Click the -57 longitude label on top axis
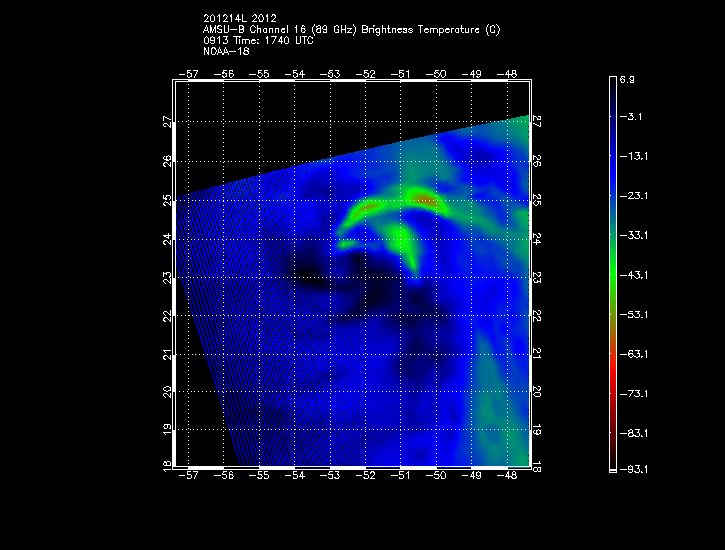725x550 pixels. click(x=188, y=74)
